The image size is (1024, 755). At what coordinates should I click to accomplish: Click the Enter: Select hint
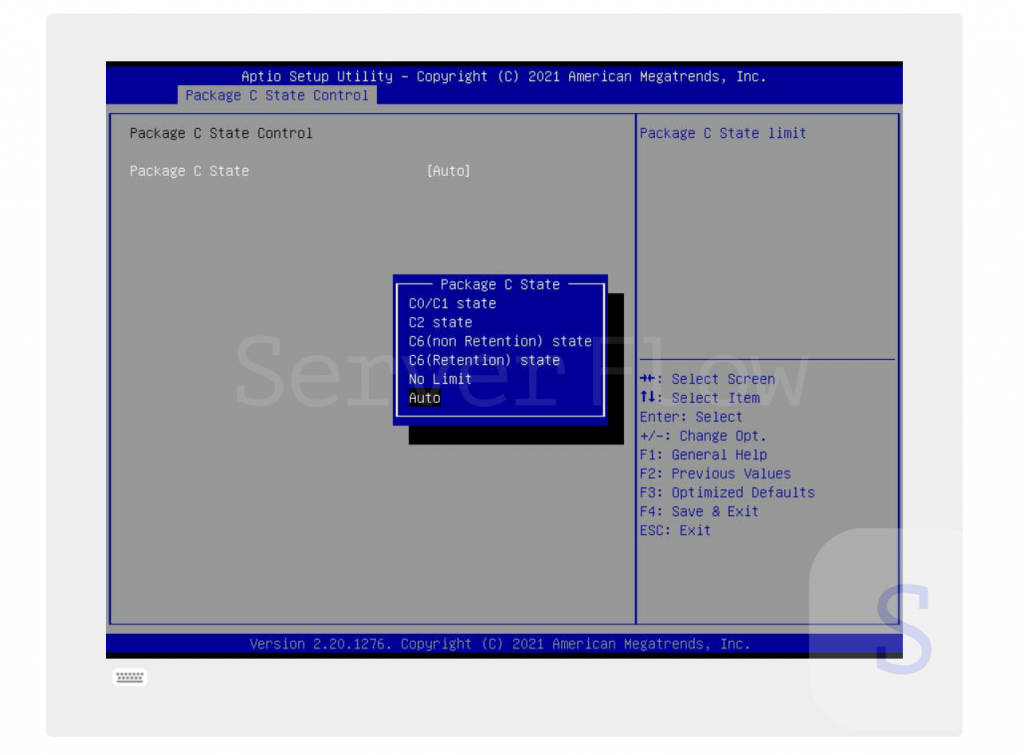click(x=691, y=417)
